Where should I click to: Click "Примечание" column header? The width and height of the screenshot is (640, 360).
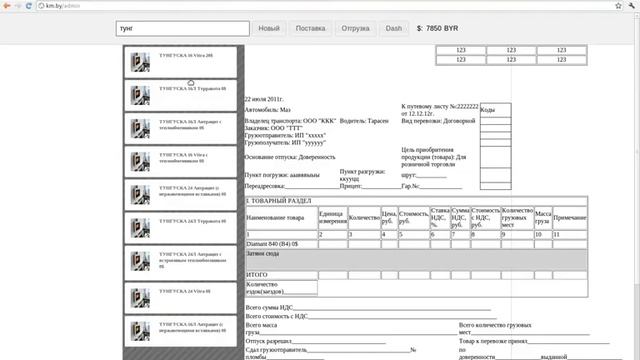tap(570, 218)
